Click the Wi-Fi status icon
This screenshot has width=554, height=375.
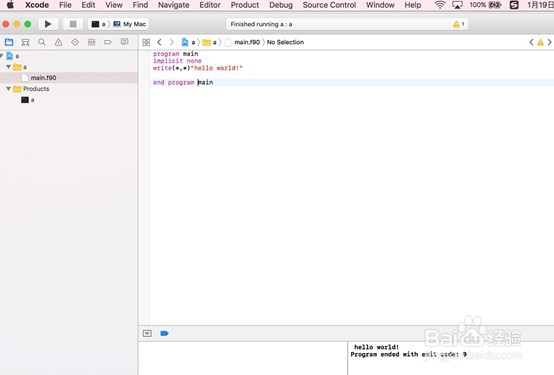[x=440, y=5]
